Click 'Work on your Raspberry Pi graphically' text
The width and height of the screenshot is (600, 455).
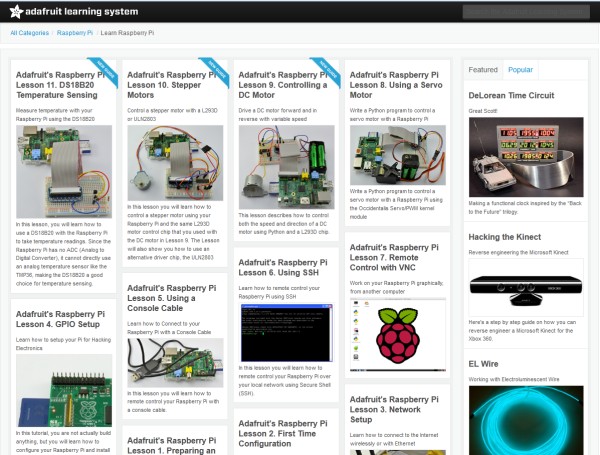coord(396,283)
